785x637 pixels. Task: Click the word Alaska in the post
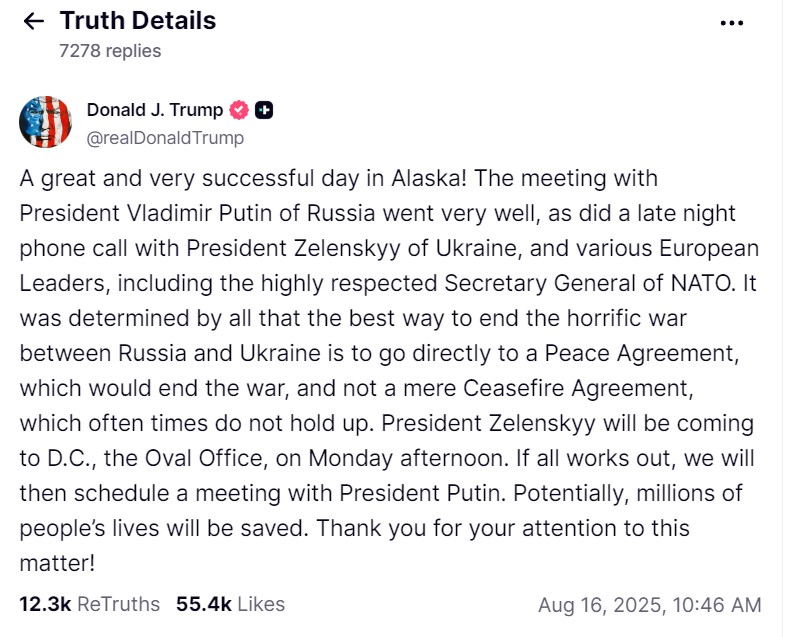(429, 178)
